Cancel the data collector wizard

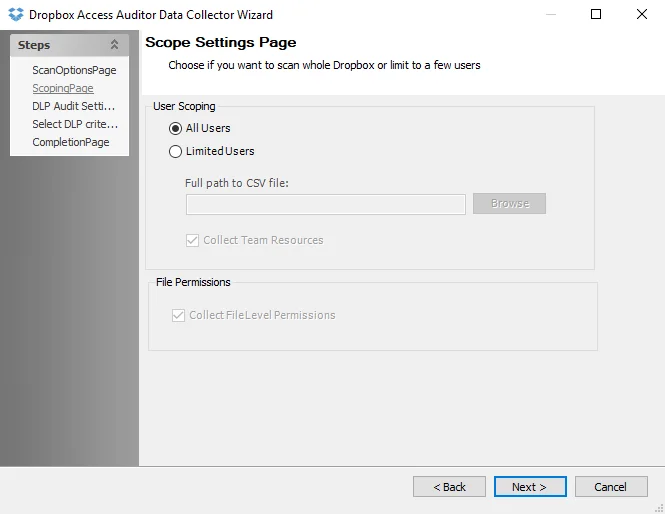click(611, 486)
